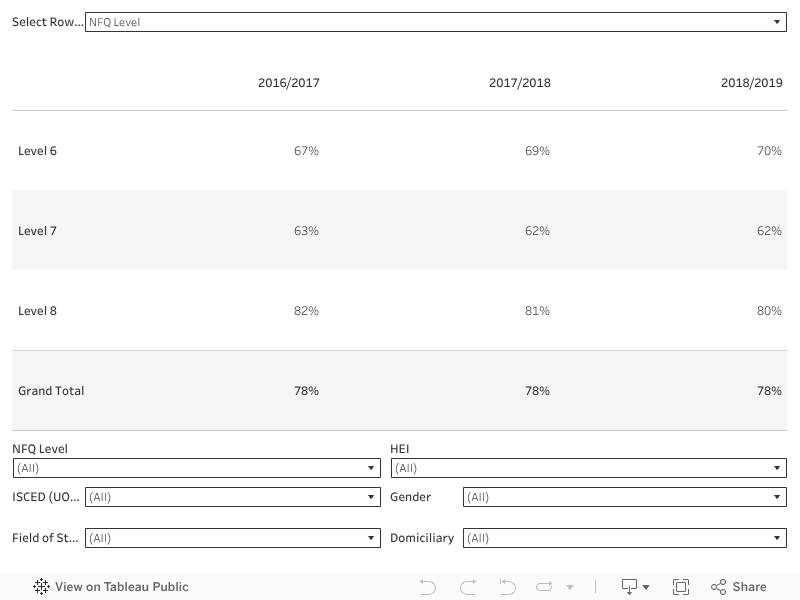Expand the Field of Study filter
This screenshot has height=600, width=800.
(x=232, y=538)
